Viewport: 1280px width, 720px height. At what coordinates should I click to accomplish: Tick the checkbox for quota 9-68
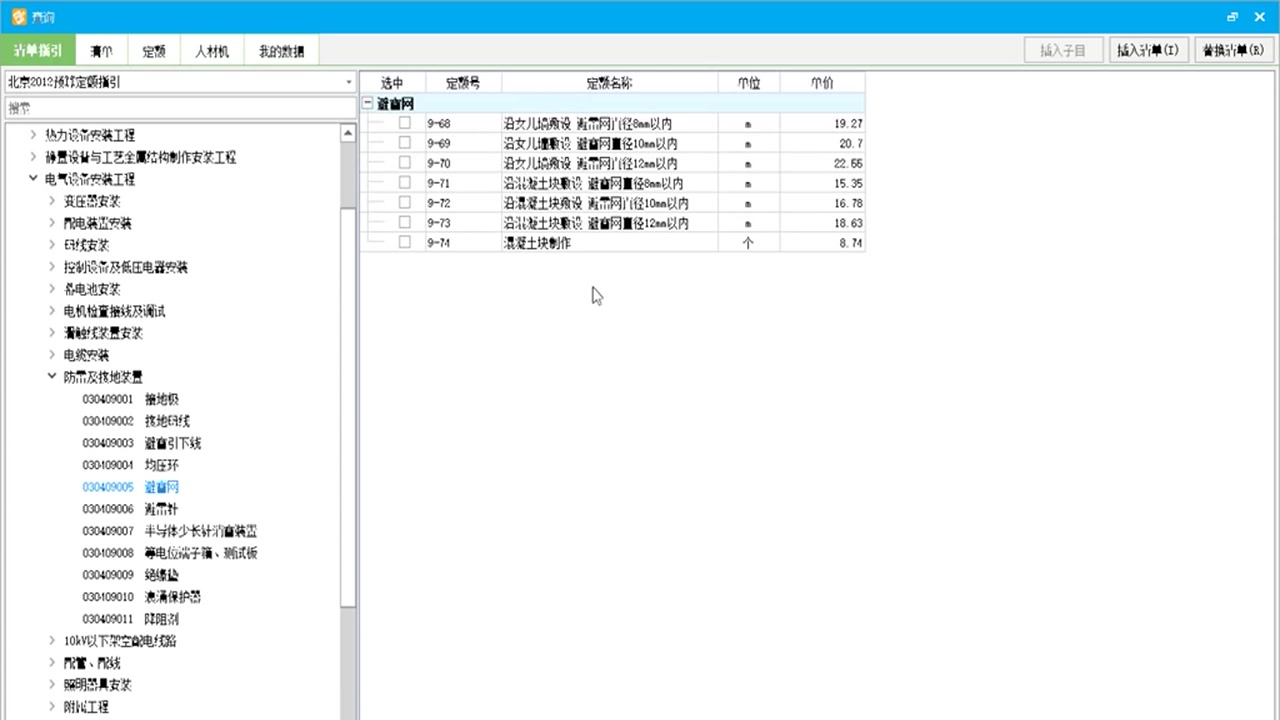click(x=405, y=123)
